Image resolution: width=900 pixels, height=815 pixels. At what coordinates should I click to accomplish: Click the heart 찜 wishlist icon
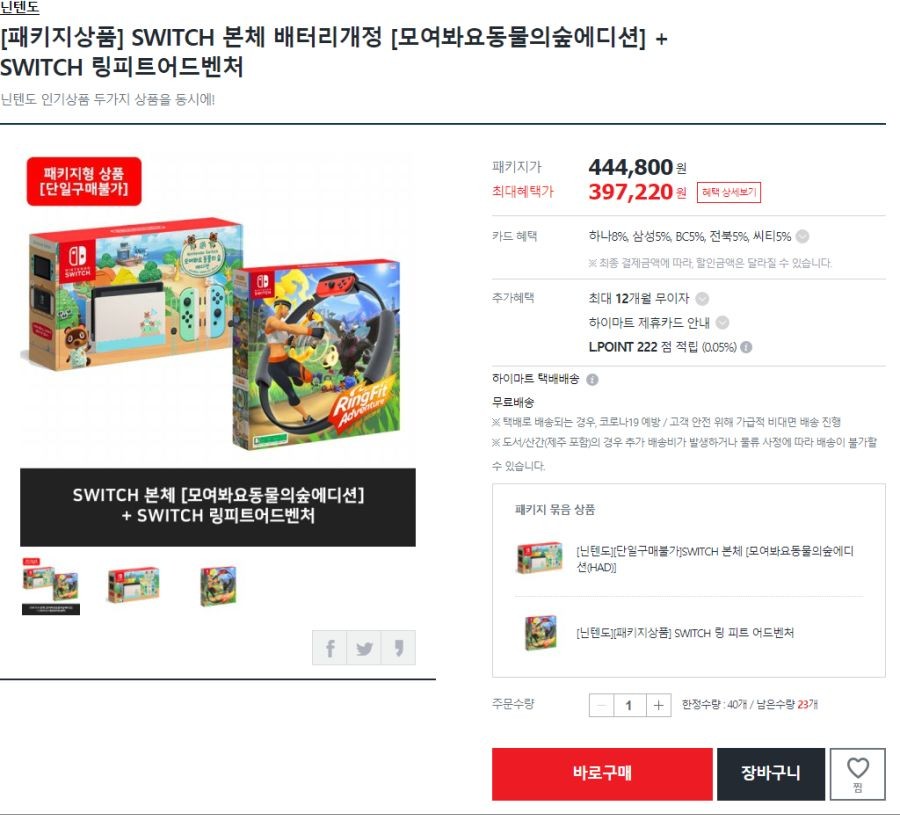pos(858,774)
